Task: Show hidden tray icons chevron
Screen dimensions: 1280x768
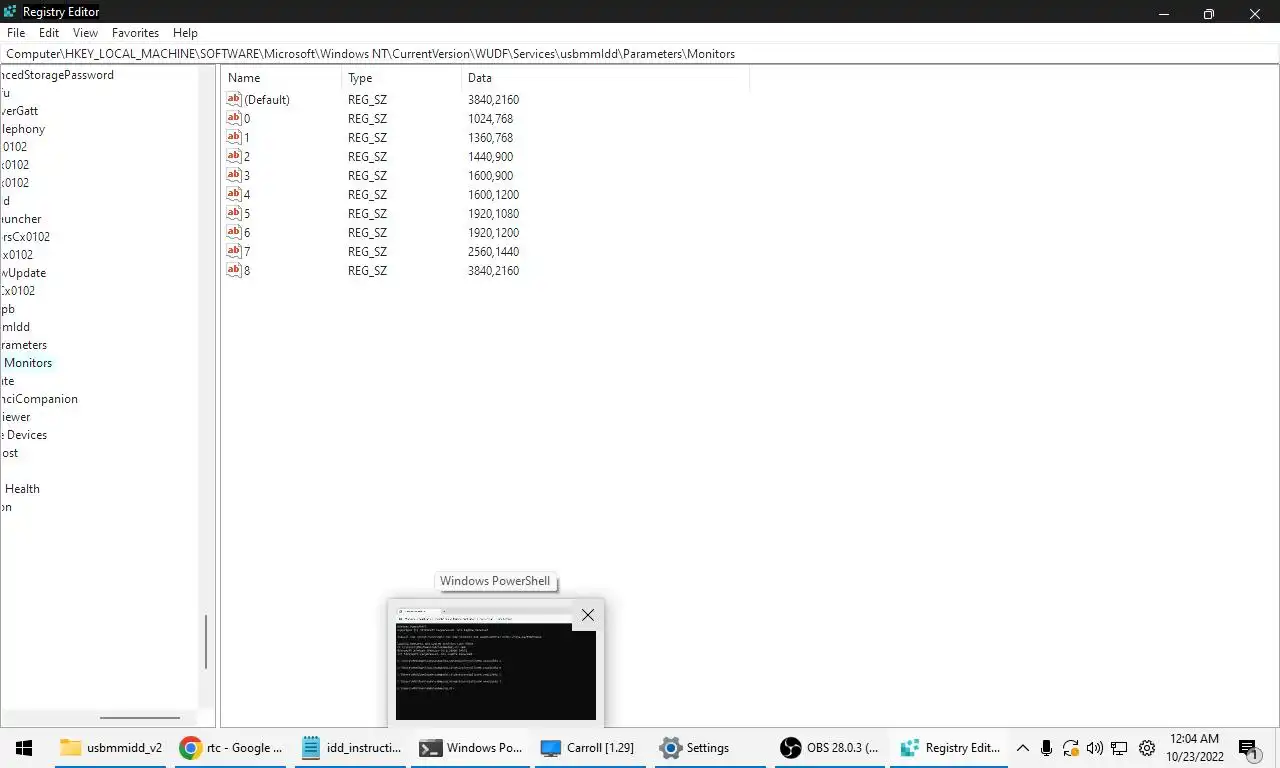Action: coord(1022,748)
